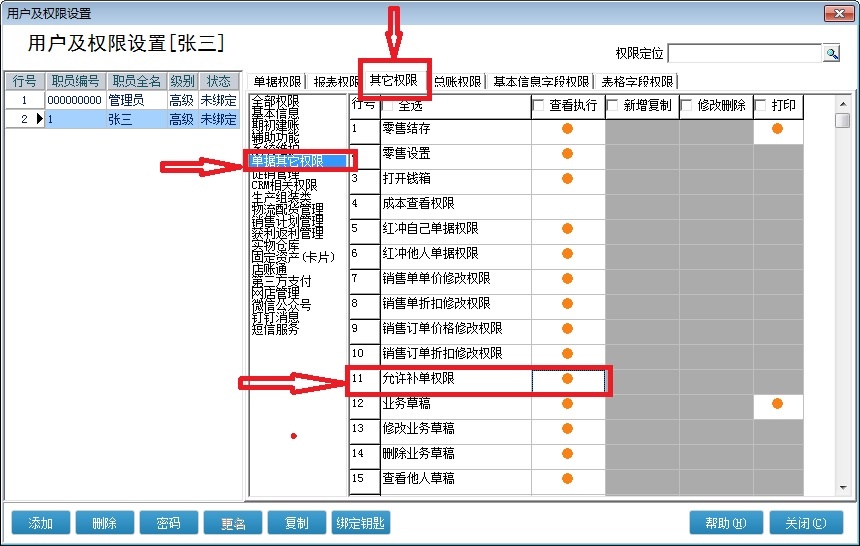Select 固定资产(卡片) in the category list
Viewport: 860px width, 546px height.
tap(291, 256)
